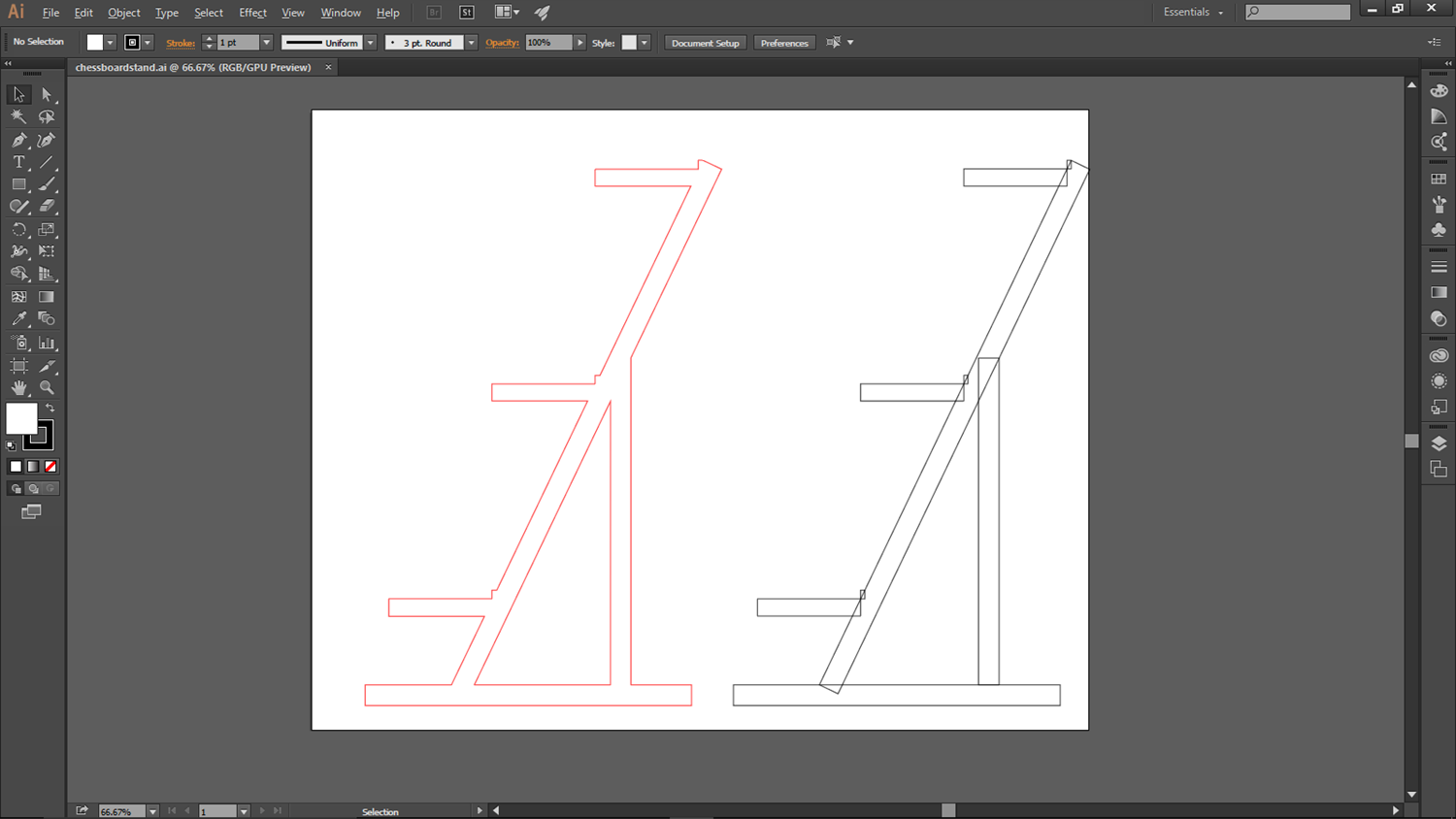
Task: Select the Shape Builder tool
Action: 18,274
